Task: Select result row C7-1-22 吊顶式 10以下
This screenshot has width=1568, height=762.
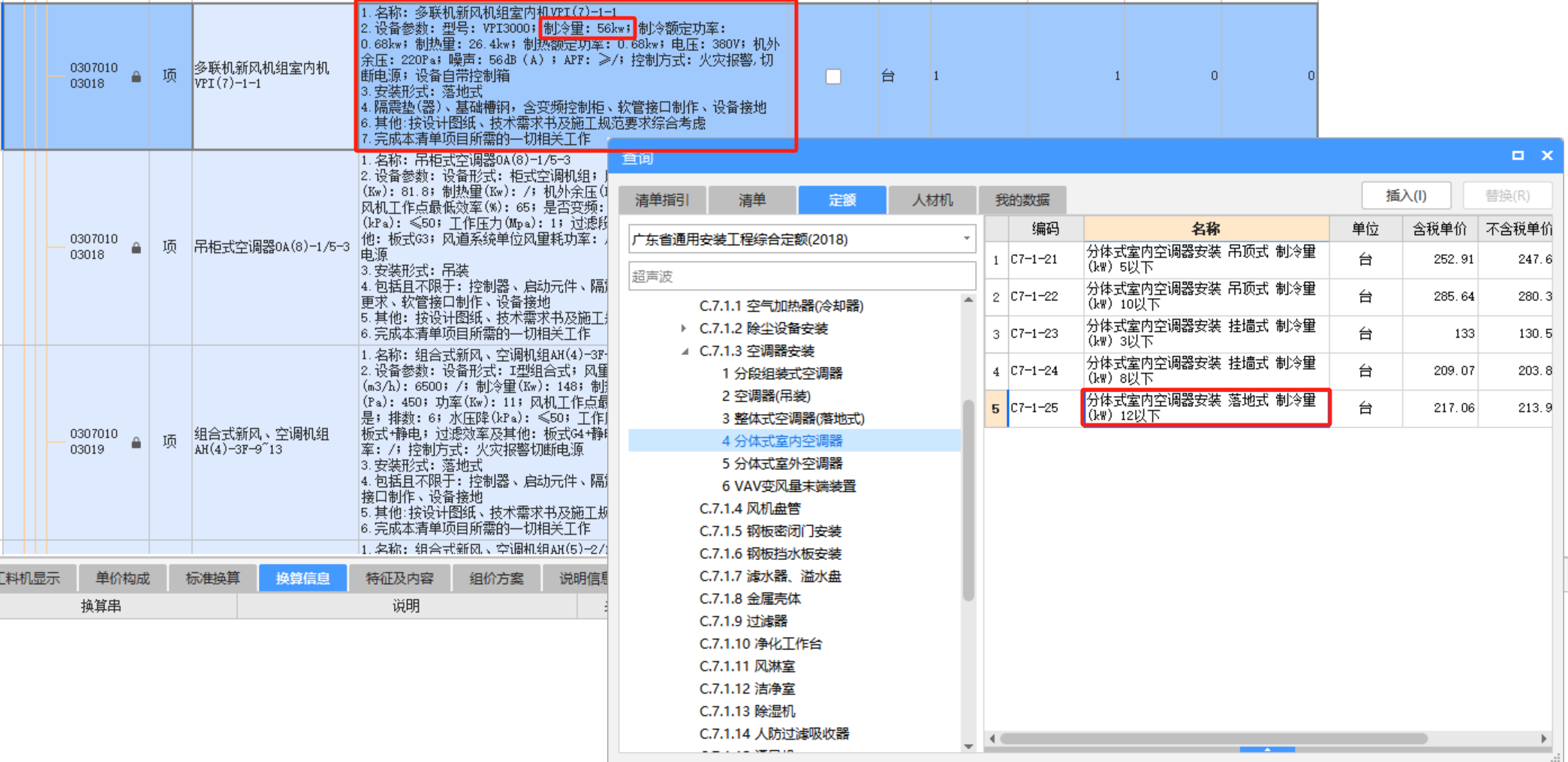Action: [1268, 297]
